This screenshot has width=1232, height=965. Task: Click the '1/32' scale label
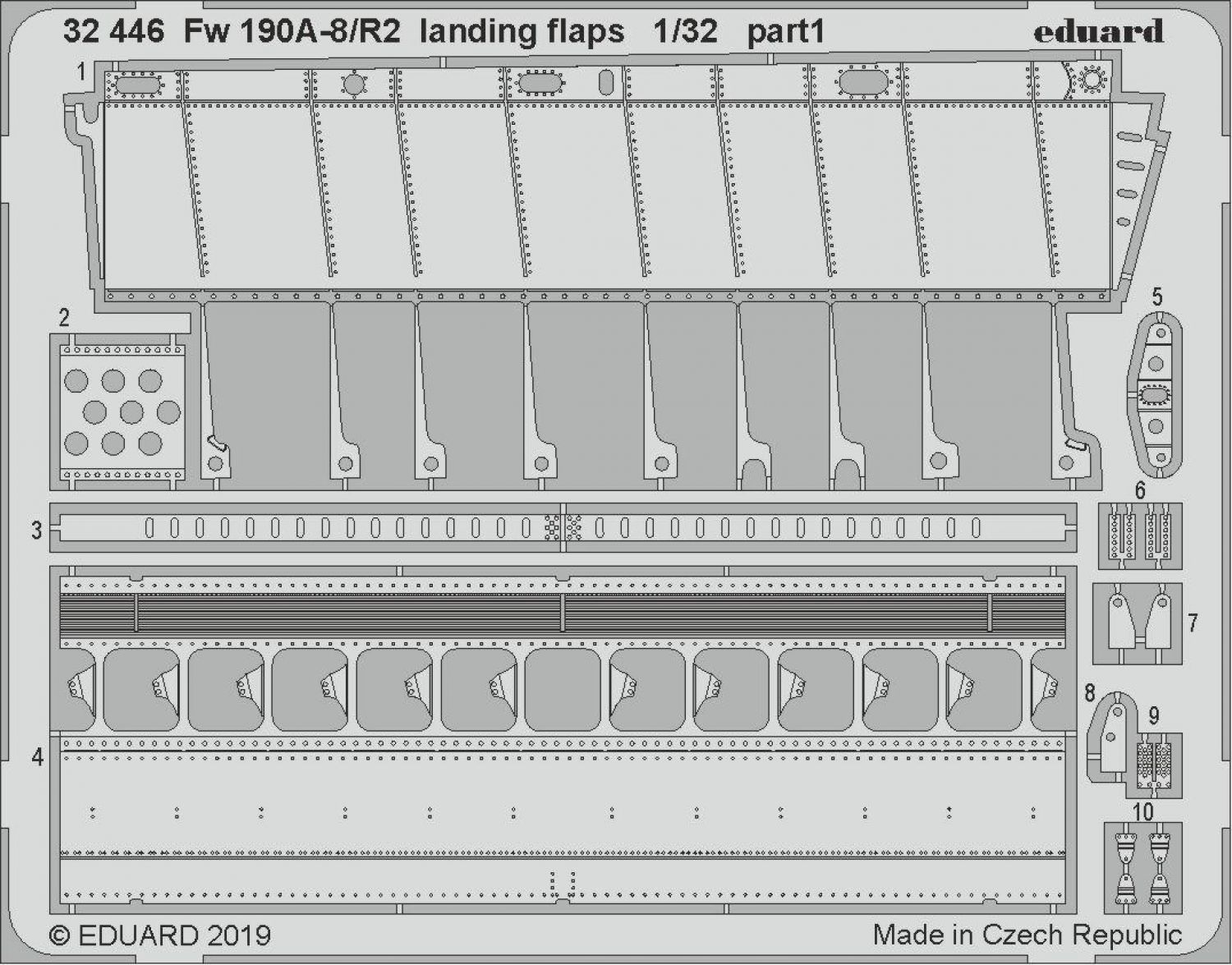pyautogui.click(x=685, y=32)
